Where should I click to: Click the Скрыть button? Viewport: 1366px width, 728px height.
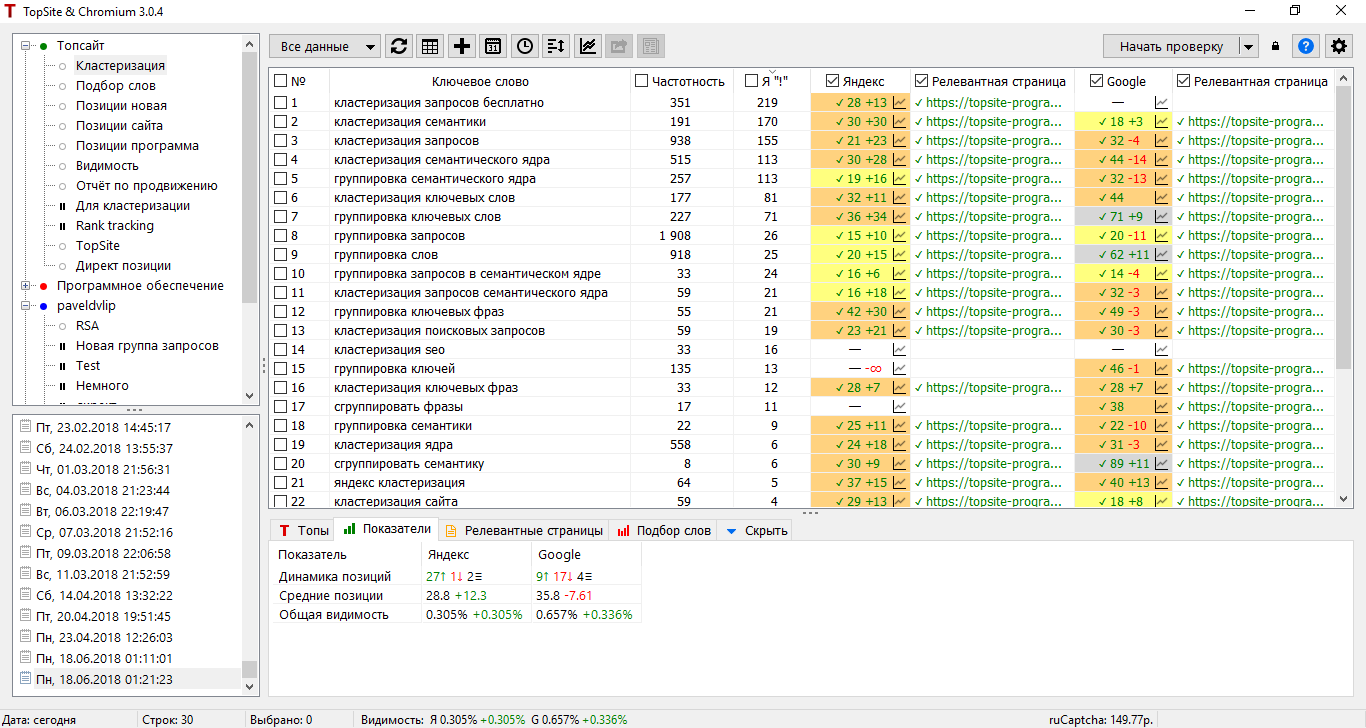point(756,530)
